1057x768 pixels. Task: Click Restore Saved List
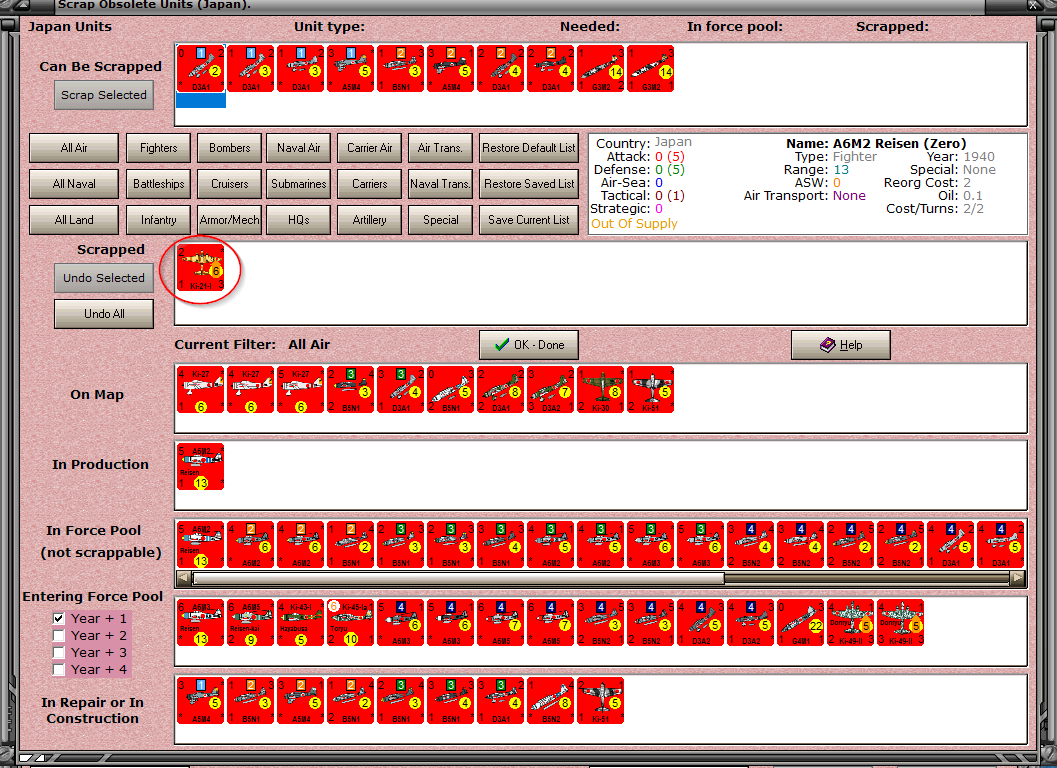click(529, 183)
